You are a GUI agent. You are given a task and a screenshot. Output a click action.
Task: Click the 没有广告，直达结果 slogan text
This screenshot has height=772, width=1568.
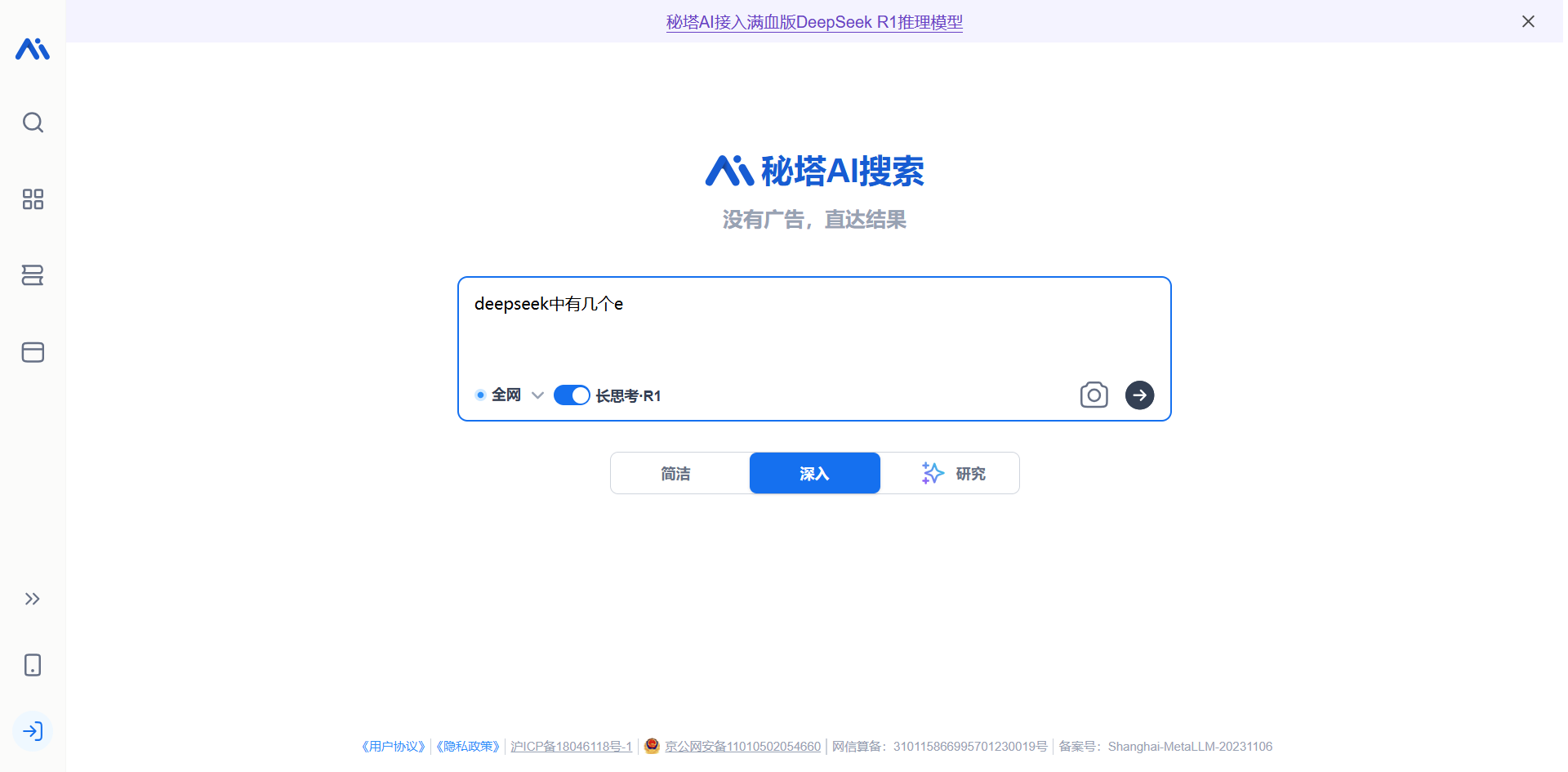point(814,220)
